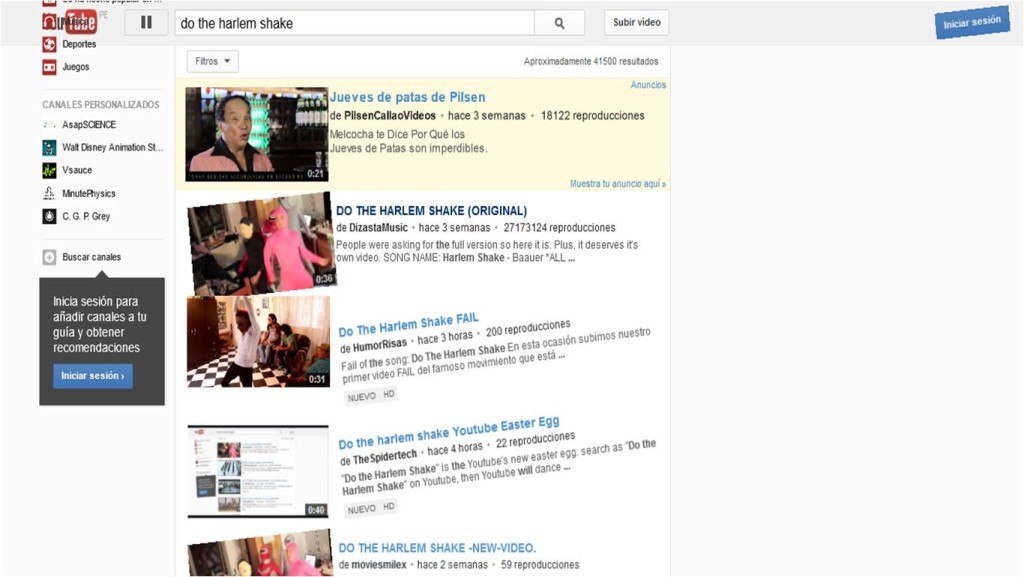Click the Harlem Shake FAIL thumbnail

tap(259, 341)
